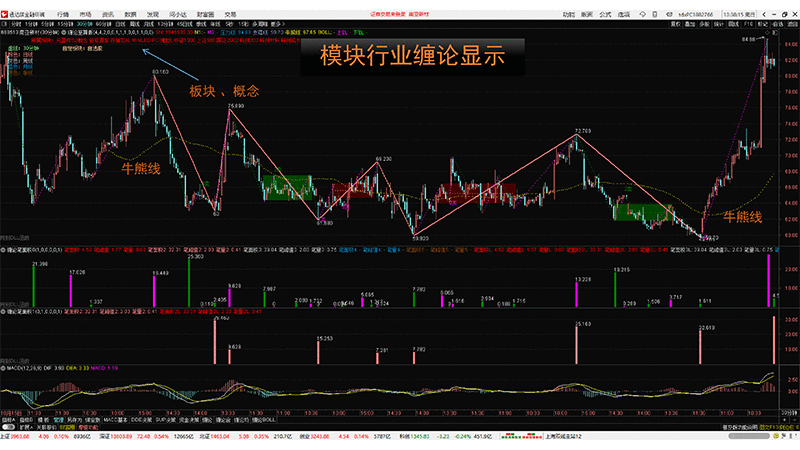Click the 通达信 app logo icon
Screen dimensions: 800x450
point(6,14)
